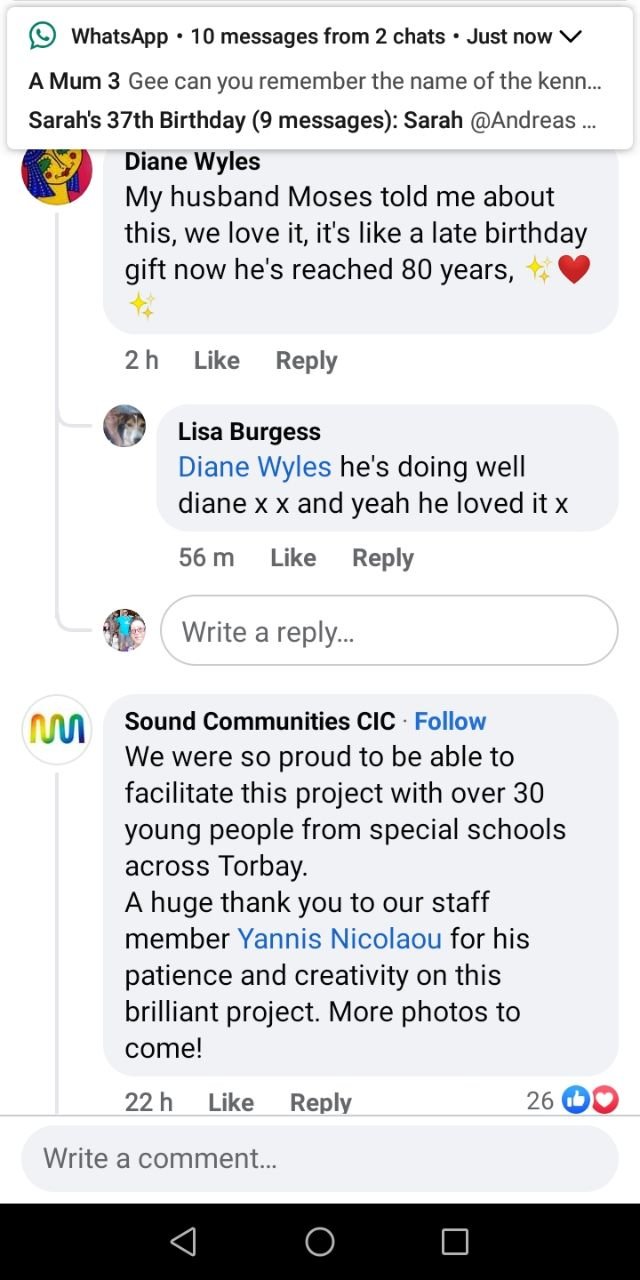Open the Diane Wyles mention link
This screenshot has height=1280, width=640.
(x=254, y=467)
